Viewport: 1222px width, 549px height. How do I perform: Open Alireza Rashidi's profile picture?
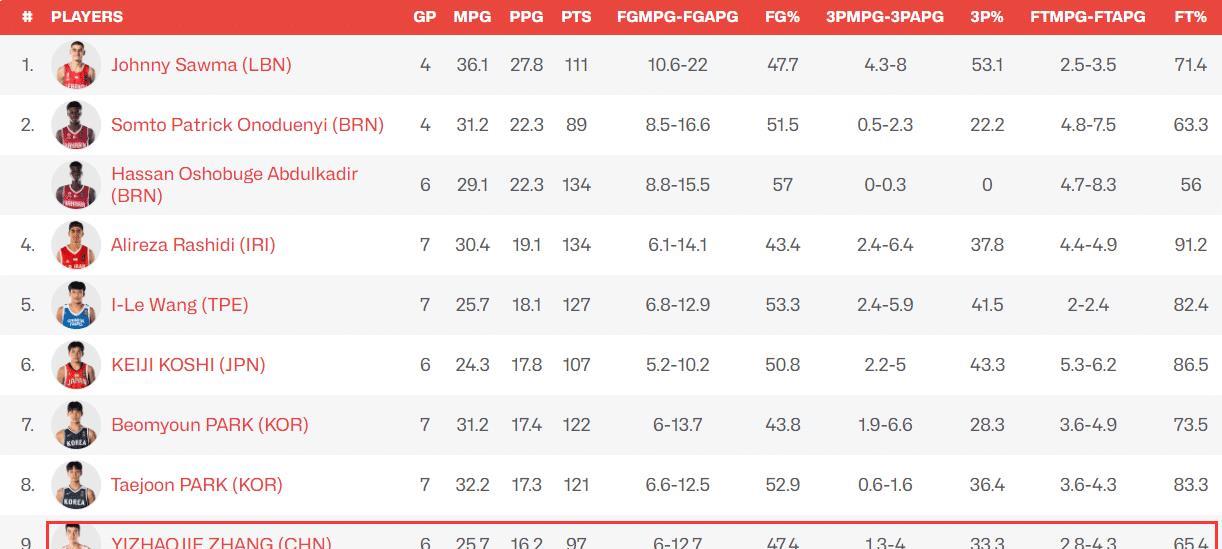click(x=76, y=245)
